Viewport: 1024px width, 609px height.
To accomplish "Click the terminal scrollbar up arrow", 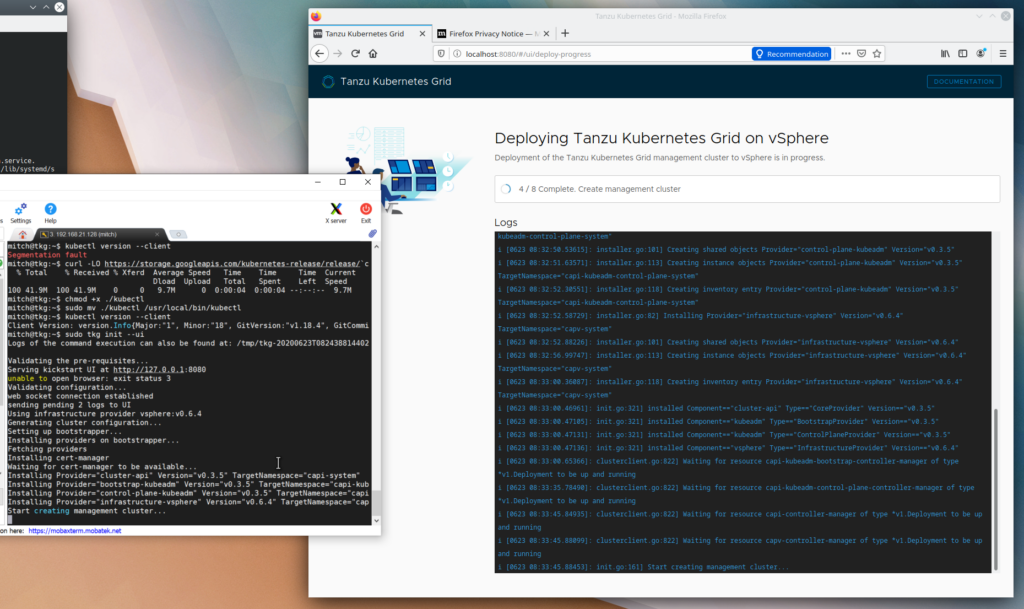I will (376, 247).
